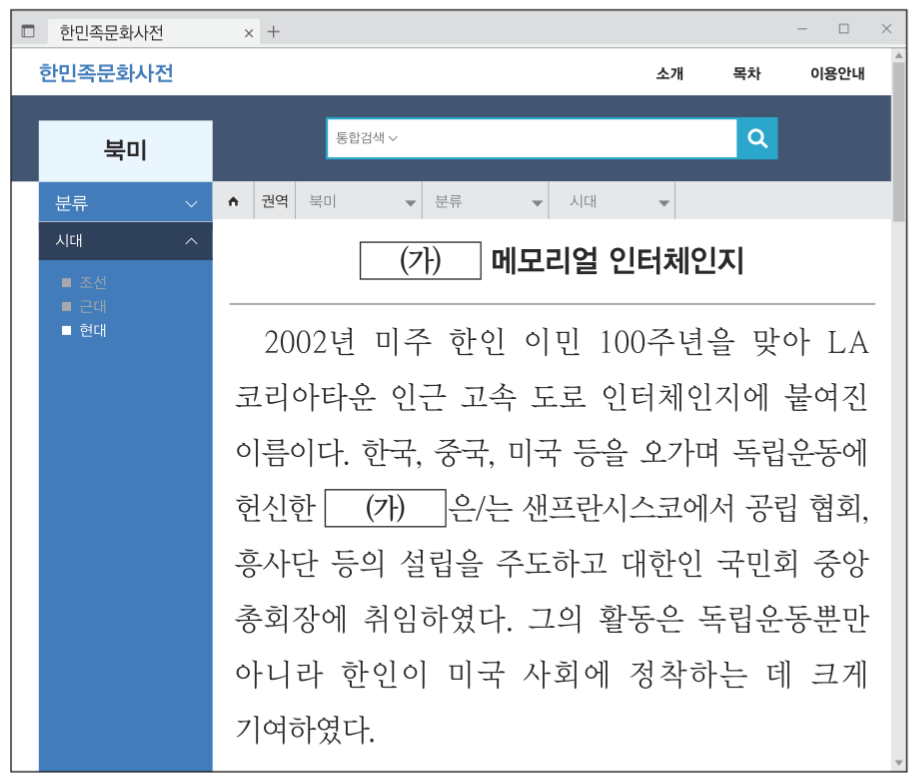Click the scrollbar down arrow
The height and width of the screenshot is (783, 923).
[899, 763]
